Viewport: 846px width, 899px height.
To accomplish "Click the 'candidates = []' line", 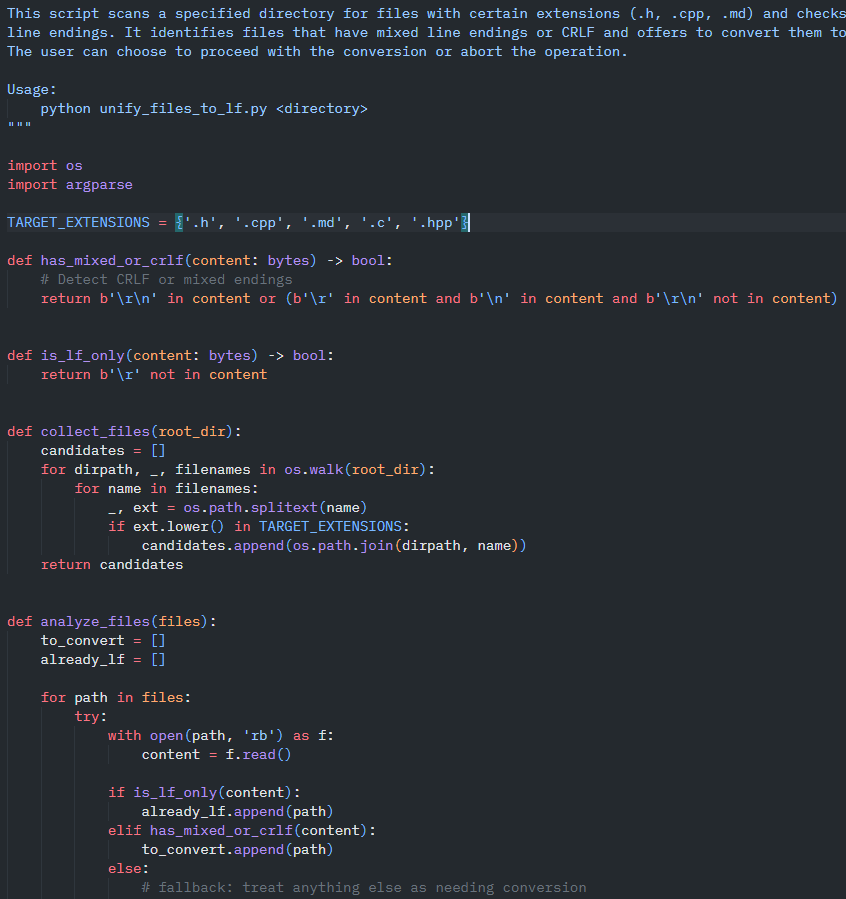I will pos(103,451).
